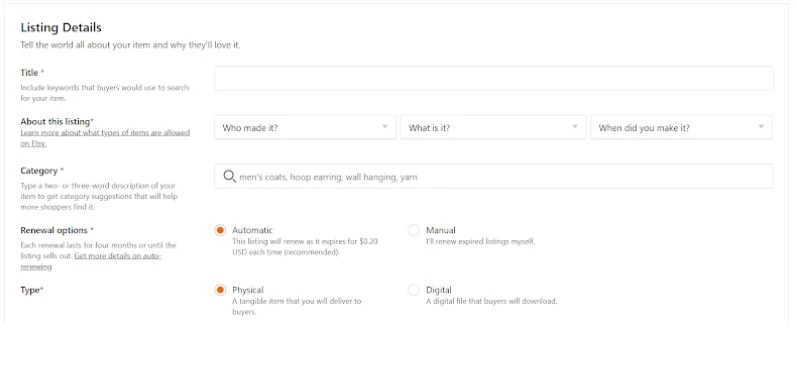
Task: Open the When did you make it? dropdown
Action: pyautogui.click(x=681, y=127)
